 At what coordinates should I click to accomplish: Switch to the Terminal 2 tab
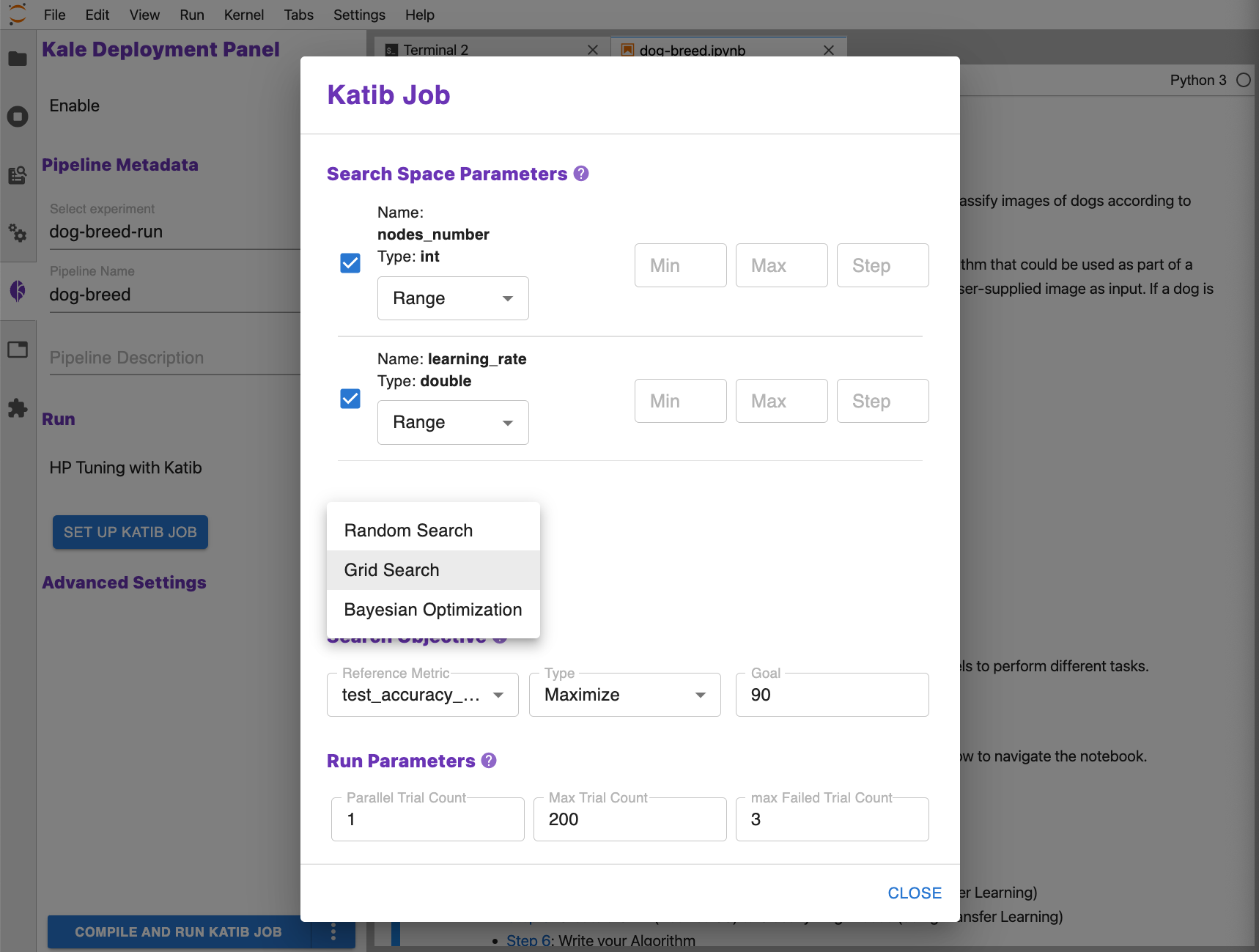pyautogui.click(x=491, y=48)
